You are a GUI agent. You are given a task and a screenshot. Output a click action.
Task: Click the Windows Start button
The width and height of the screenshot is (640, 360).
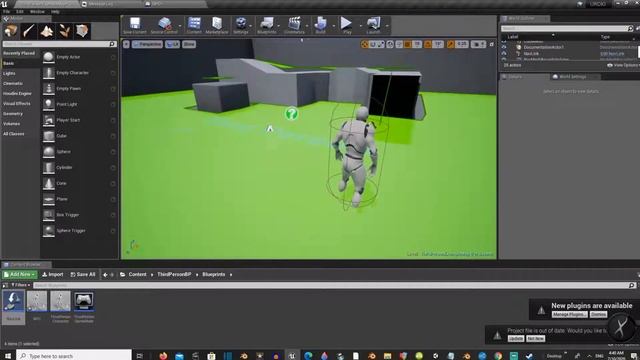click(8, 356)
